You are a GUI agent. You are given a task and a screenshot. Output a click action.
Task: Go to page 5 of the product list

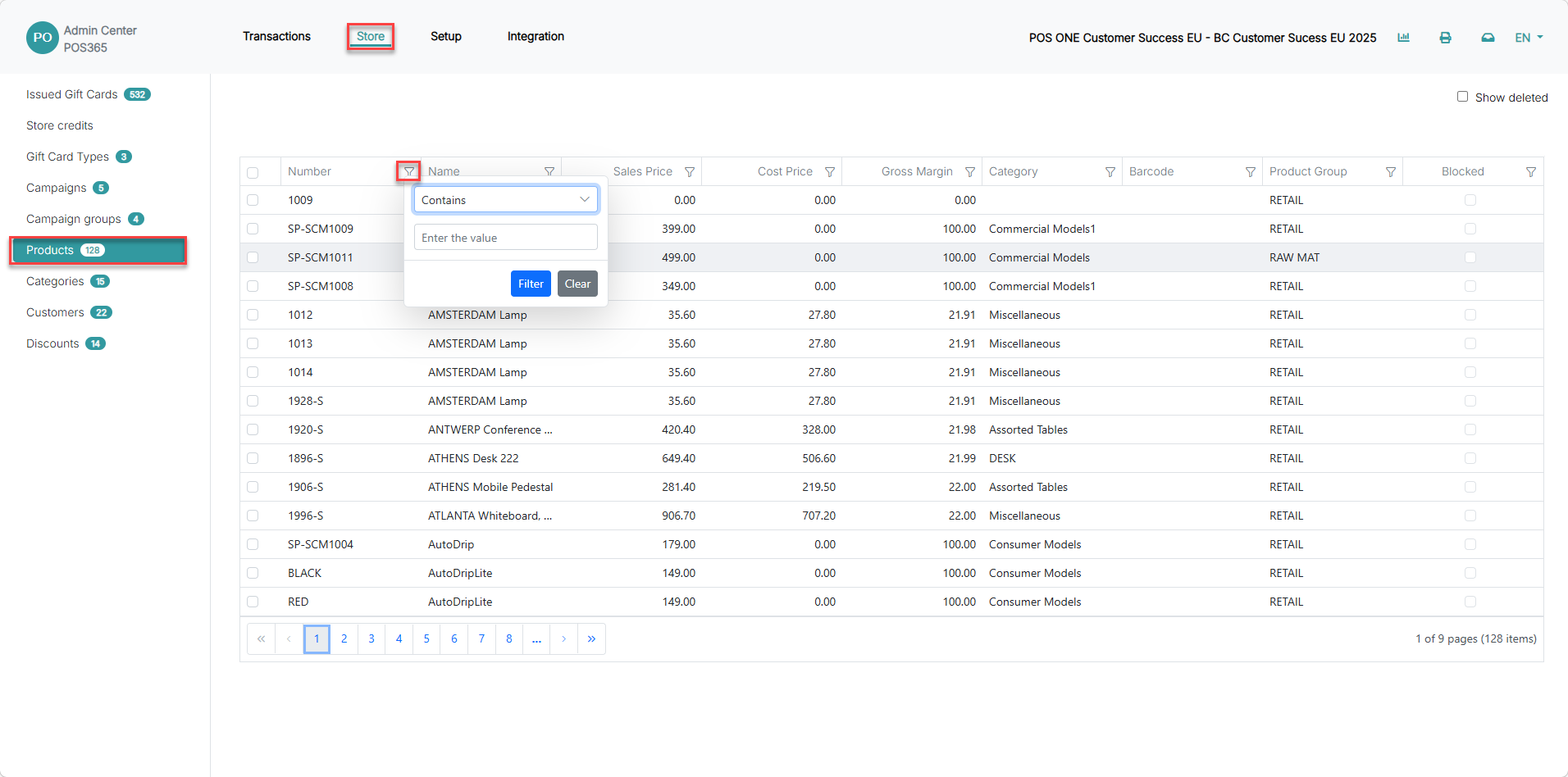[x=426, y=638]
